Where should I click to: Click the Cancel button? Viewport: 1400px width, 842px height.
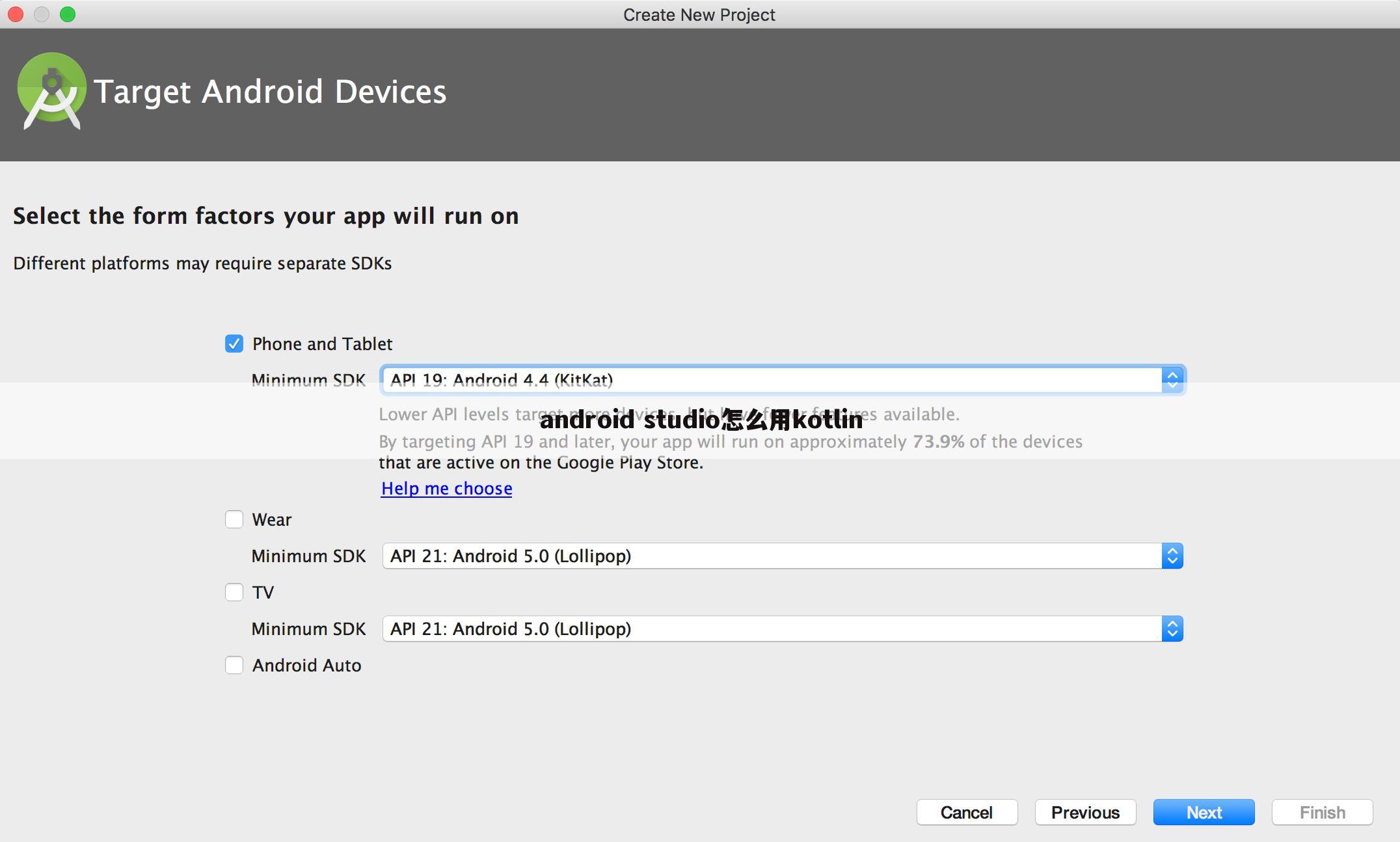967,812
